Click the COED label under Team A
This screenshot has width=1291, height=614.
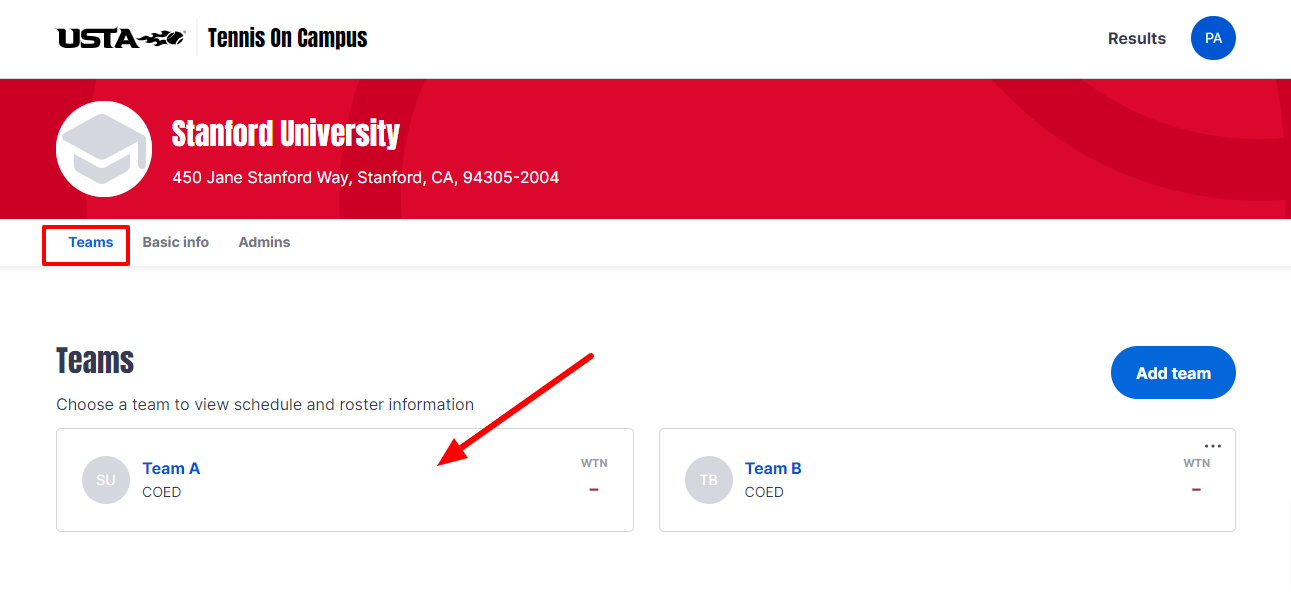162,492
